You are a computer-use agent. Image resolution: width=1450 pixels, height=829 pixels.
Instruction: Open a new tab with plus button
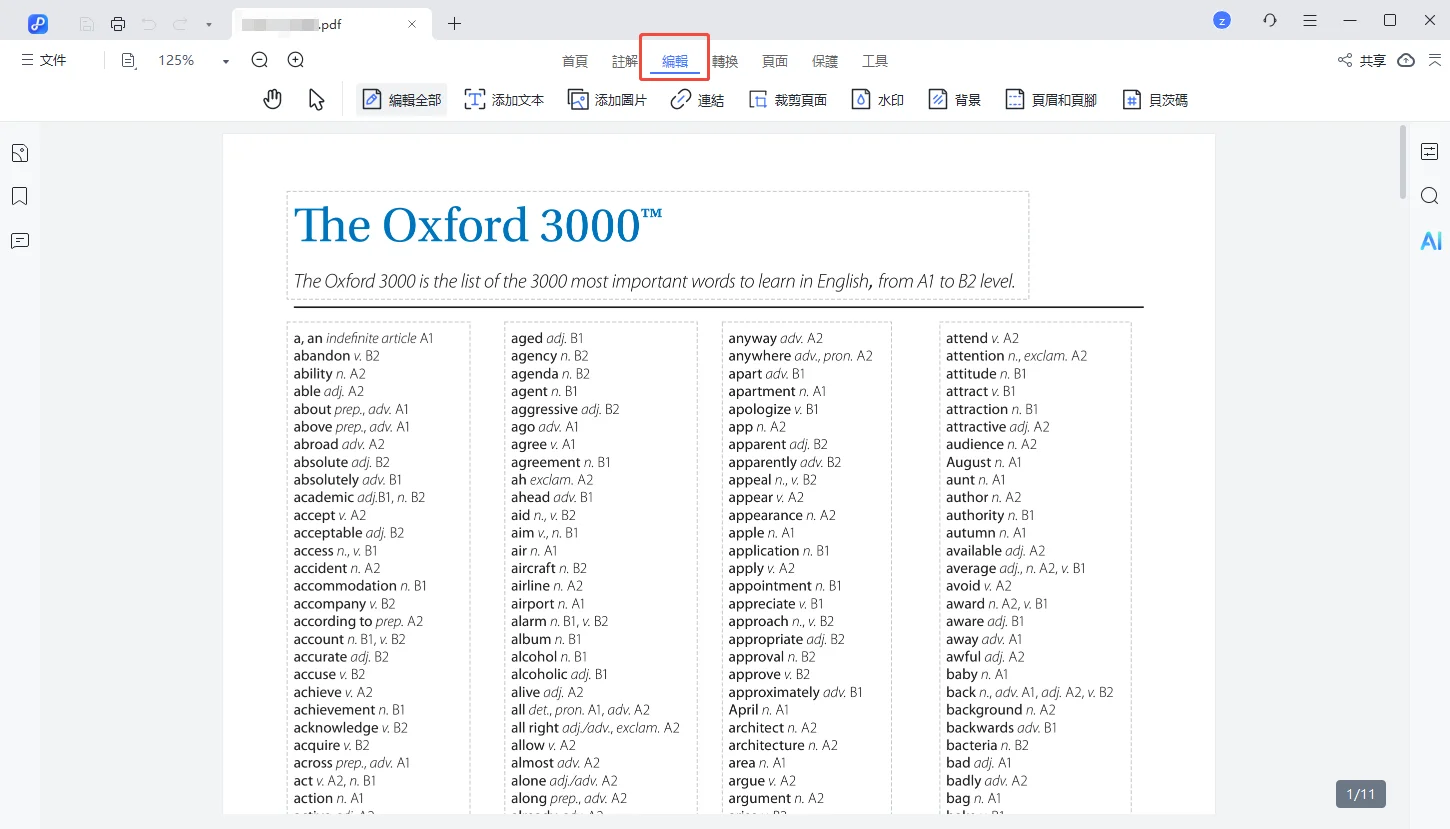point(454,23)
